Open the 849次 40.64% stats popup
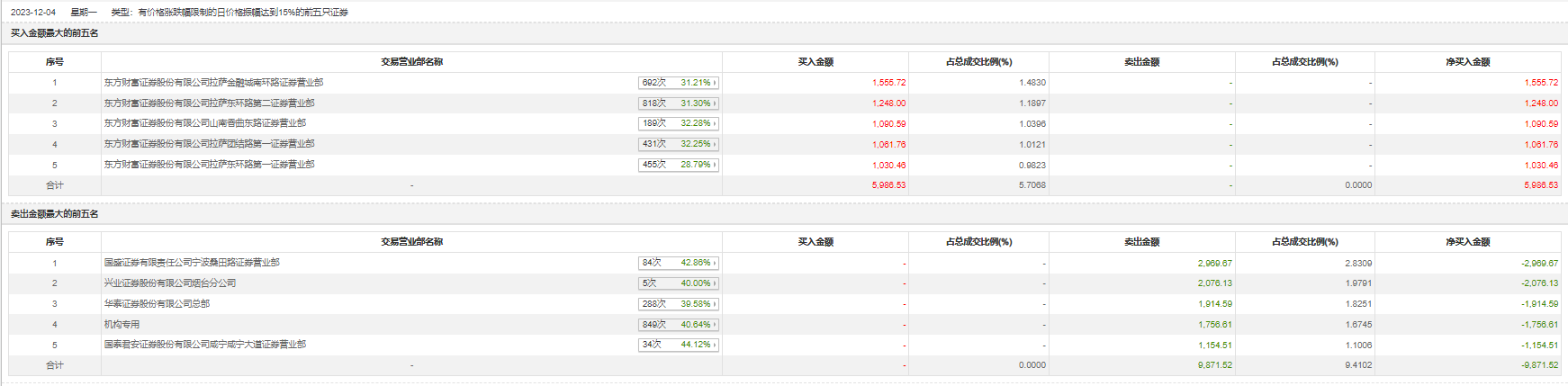 click(x=679, y=325)
